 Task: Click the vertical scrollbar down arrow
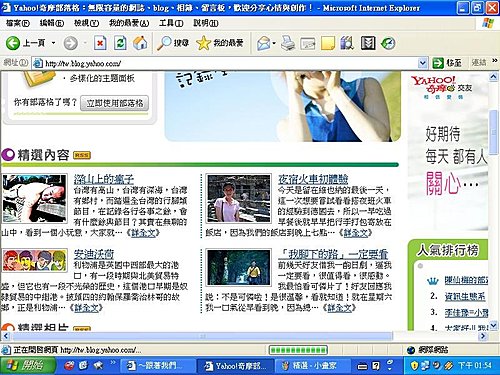click(x=494, y=325)
